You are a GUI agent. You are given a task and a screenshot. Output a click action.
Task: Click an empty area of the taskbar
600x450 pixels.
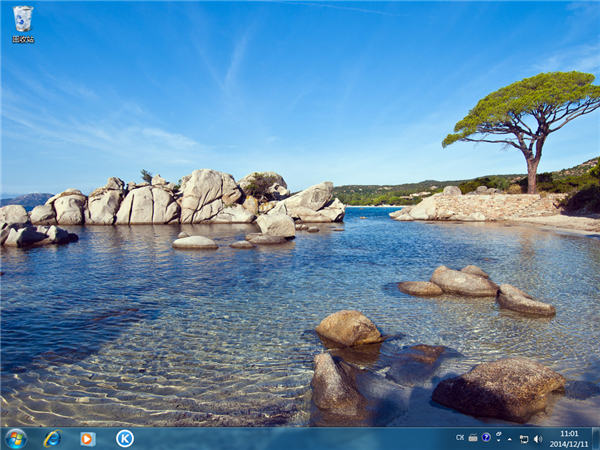pos(300,438)
